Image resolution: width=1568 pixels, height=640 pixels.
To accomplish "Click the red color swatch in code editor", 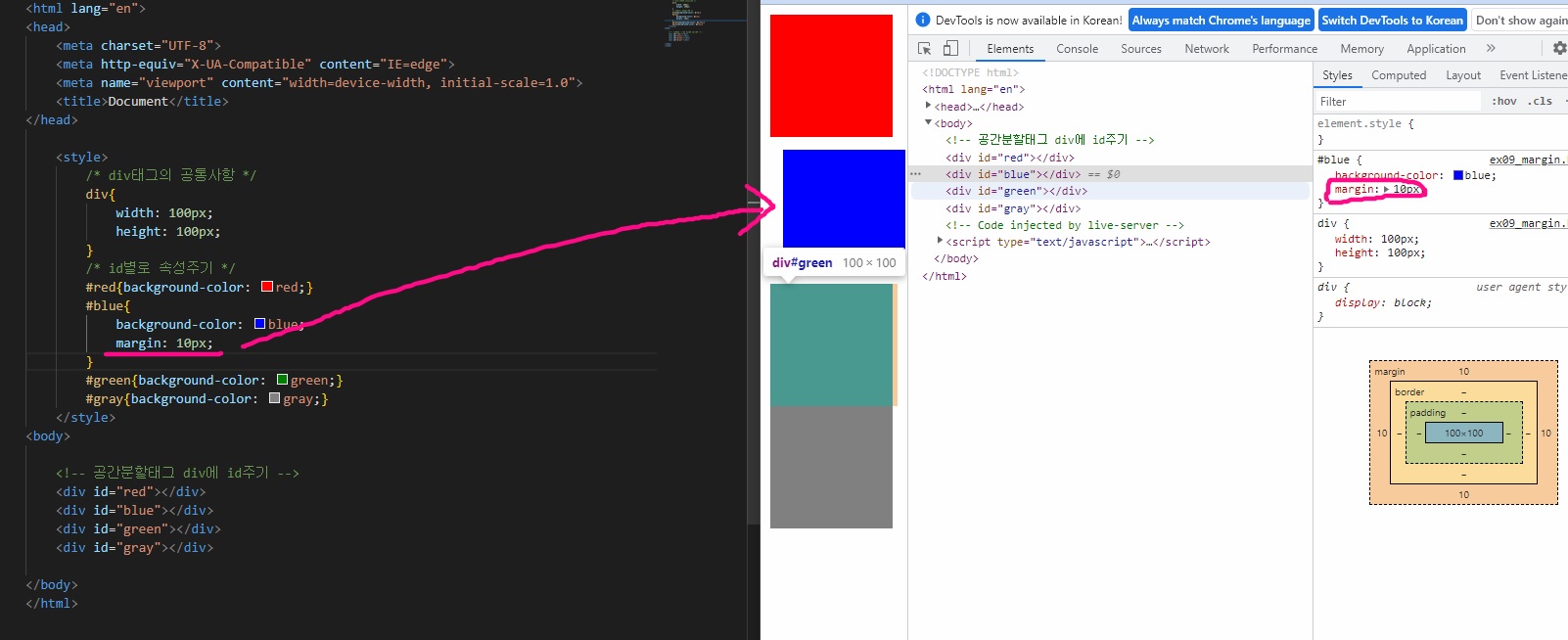I will (x=267, y=287).
